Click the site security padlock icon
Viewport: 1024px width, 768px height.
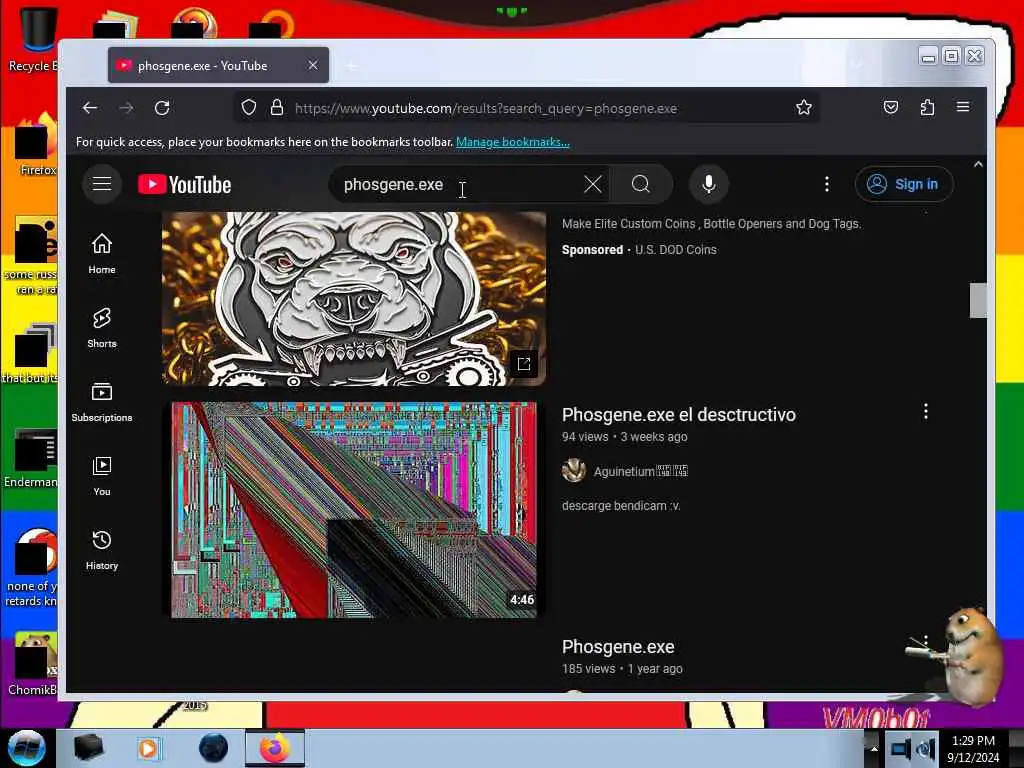277,107
